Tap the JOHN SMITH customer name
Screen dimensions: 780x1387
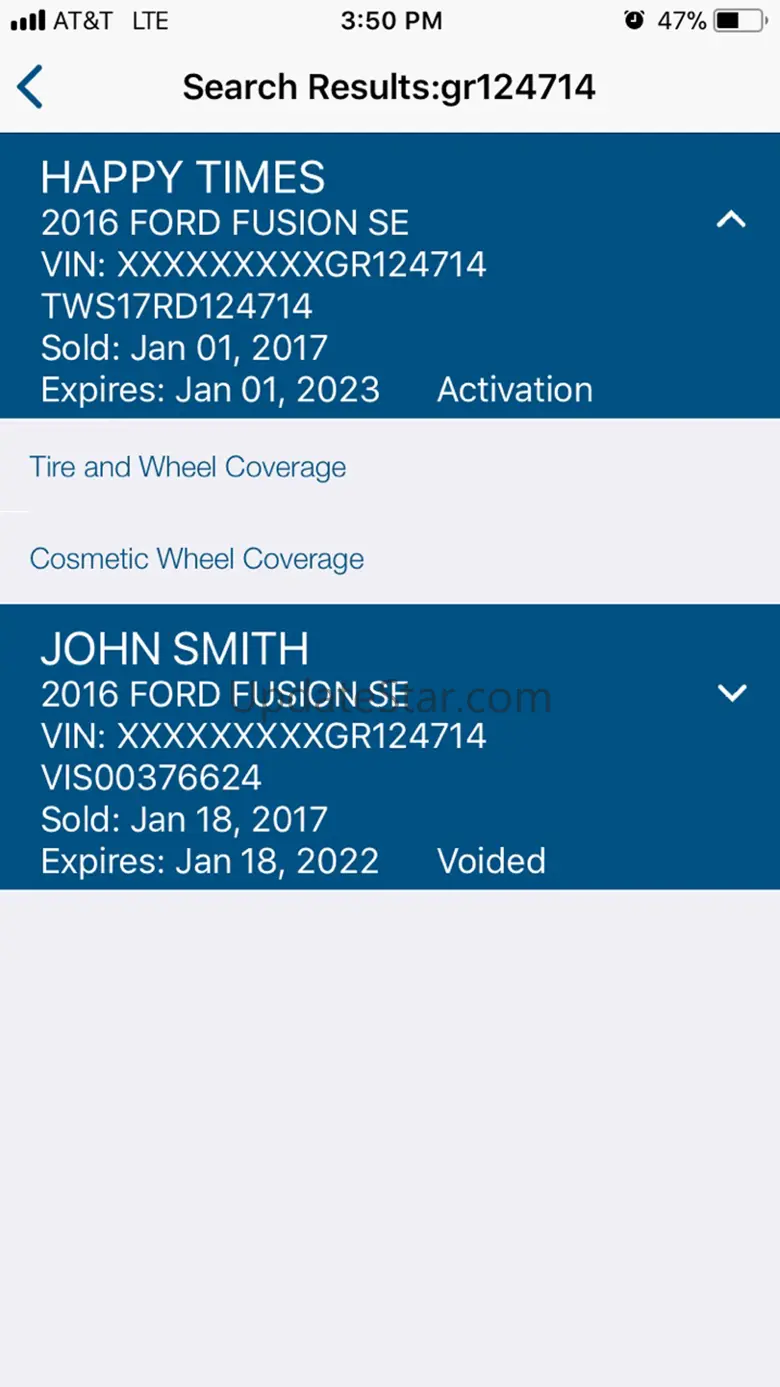(x=175, y=650)
